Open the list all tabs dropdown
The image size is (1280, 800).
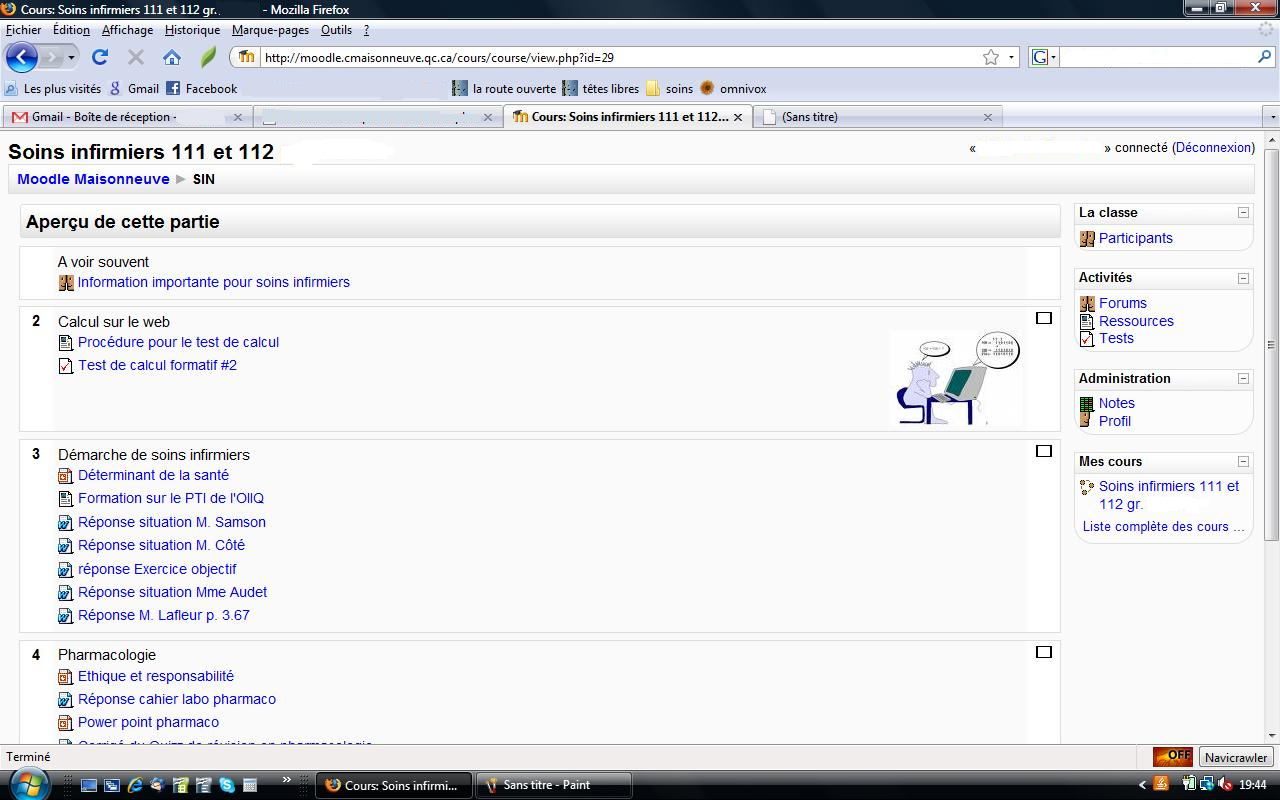(1272, 117)
